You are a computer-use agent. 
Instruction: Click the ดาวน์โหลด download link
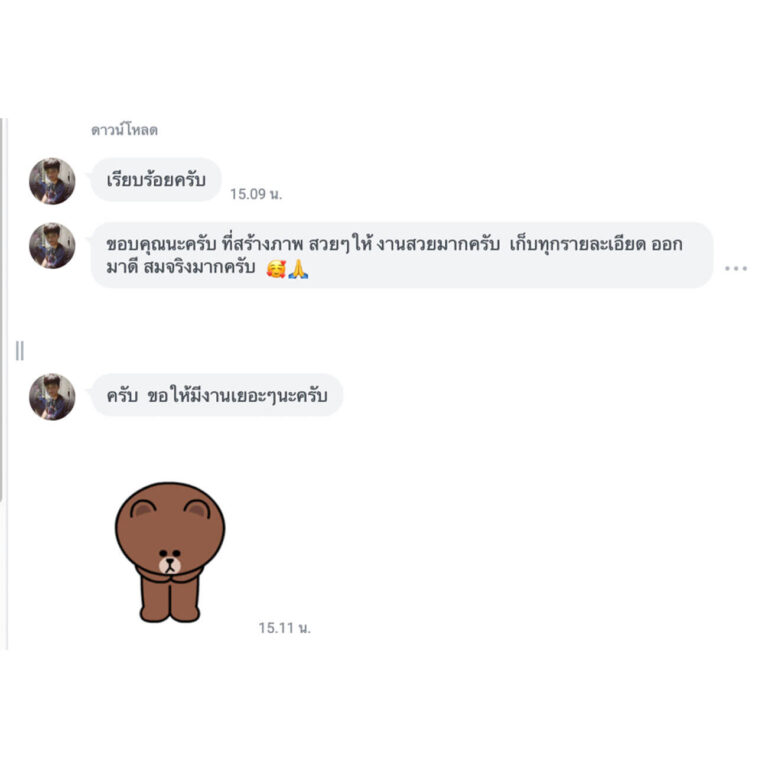tap(124, 130)
